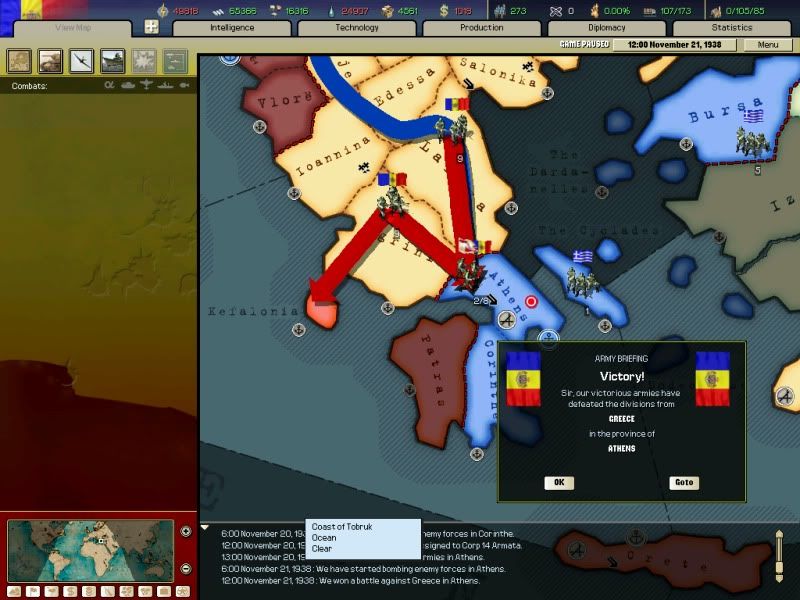Switch to the Intelligence tab
The image size is (800, 600).
click(232, 28)
